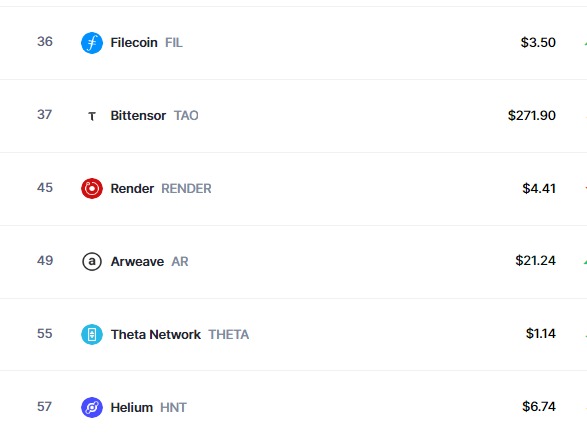Click the teal Theta Network icon

[x=92, y=334]
